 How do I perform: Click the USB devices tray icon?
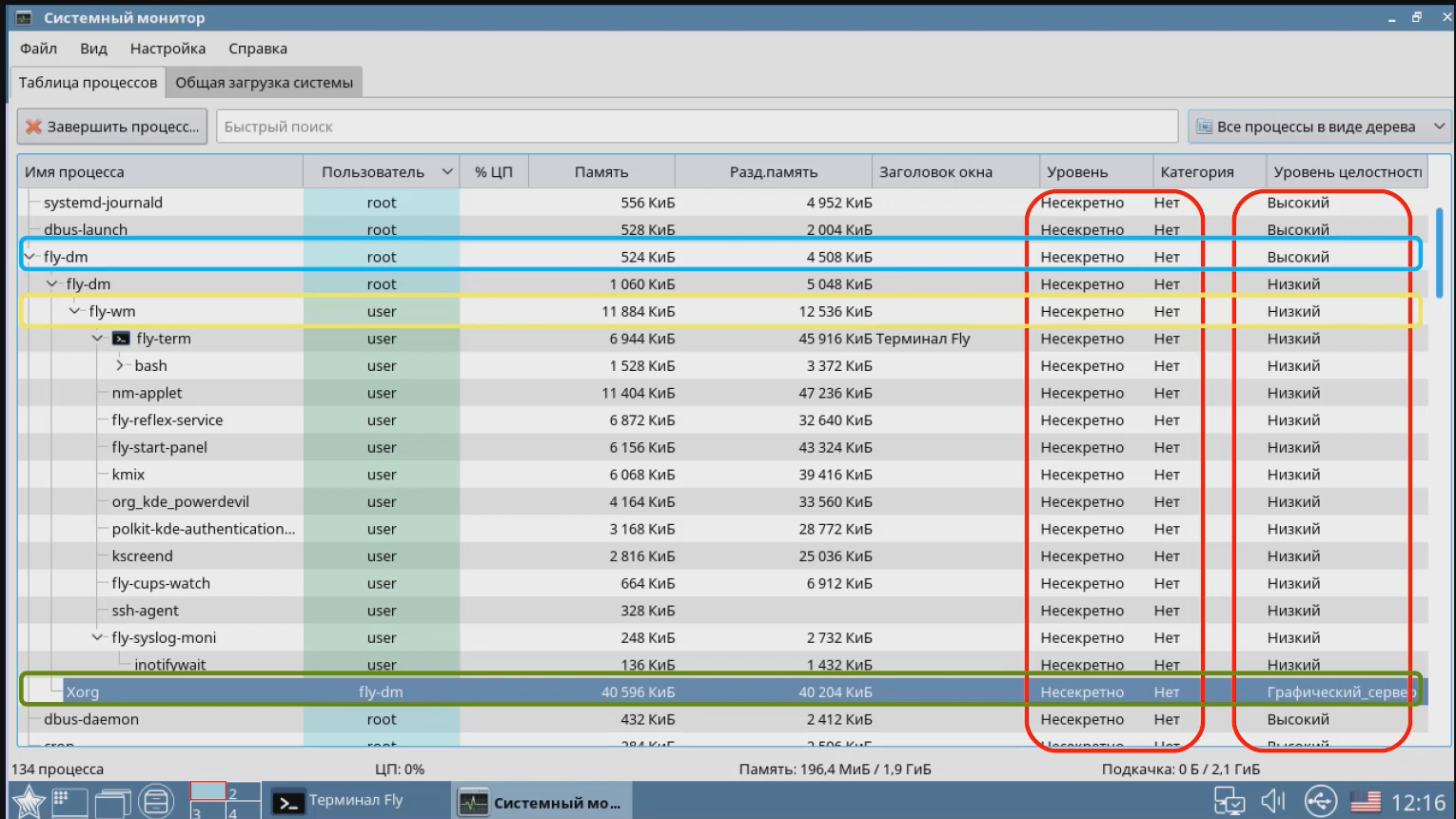pyautogui.click(x=1320, y=802)
